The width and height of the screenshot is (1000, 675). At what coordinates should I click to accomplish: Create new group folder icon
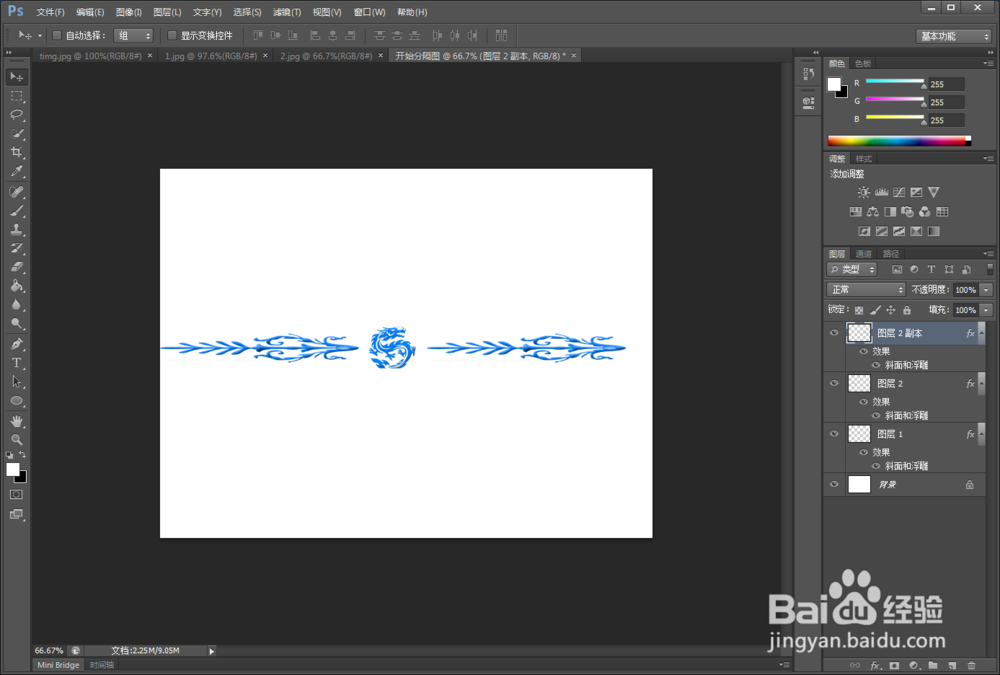point(933,665)
